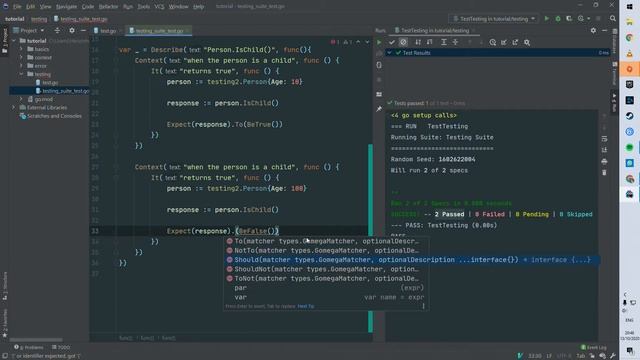This screenshot has height=360, width=640.
Task: Pin the Run tab with pin icon
Action: 379,109
